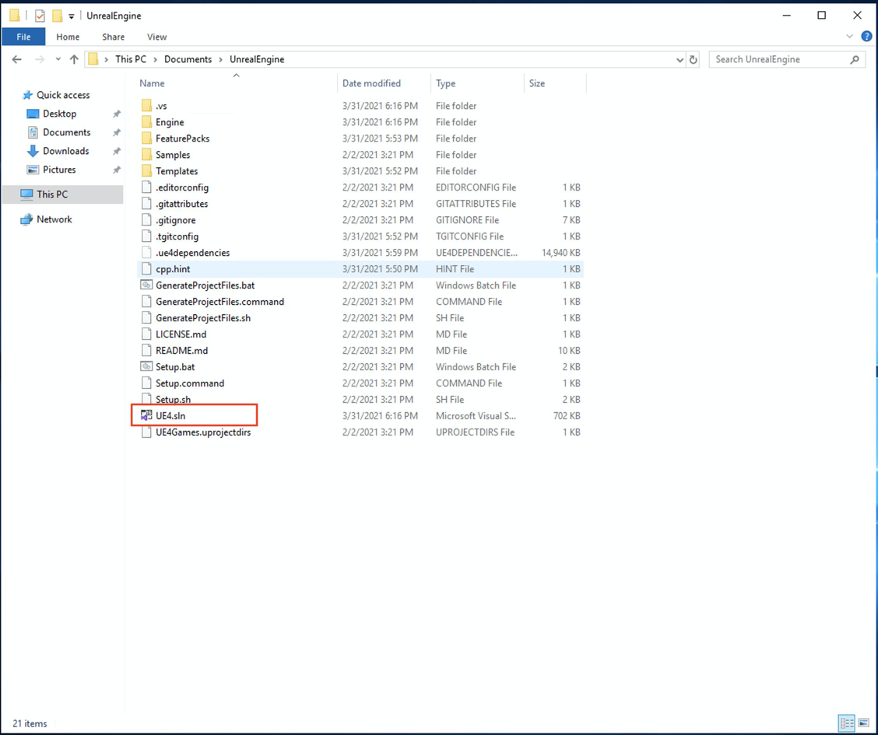Screen dimensions: 879x735
Task: Open the FeaturePacks folder
Action: (x=188, y=138)
